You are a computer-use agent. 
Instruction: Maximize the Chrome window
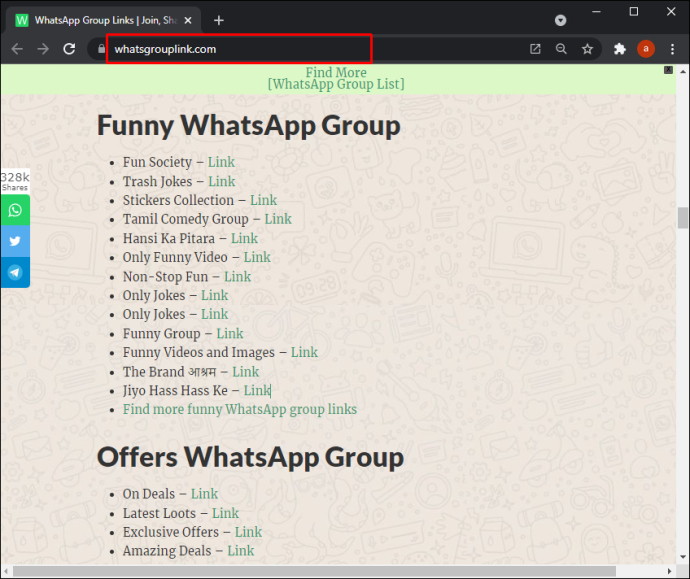click(634, 12)
